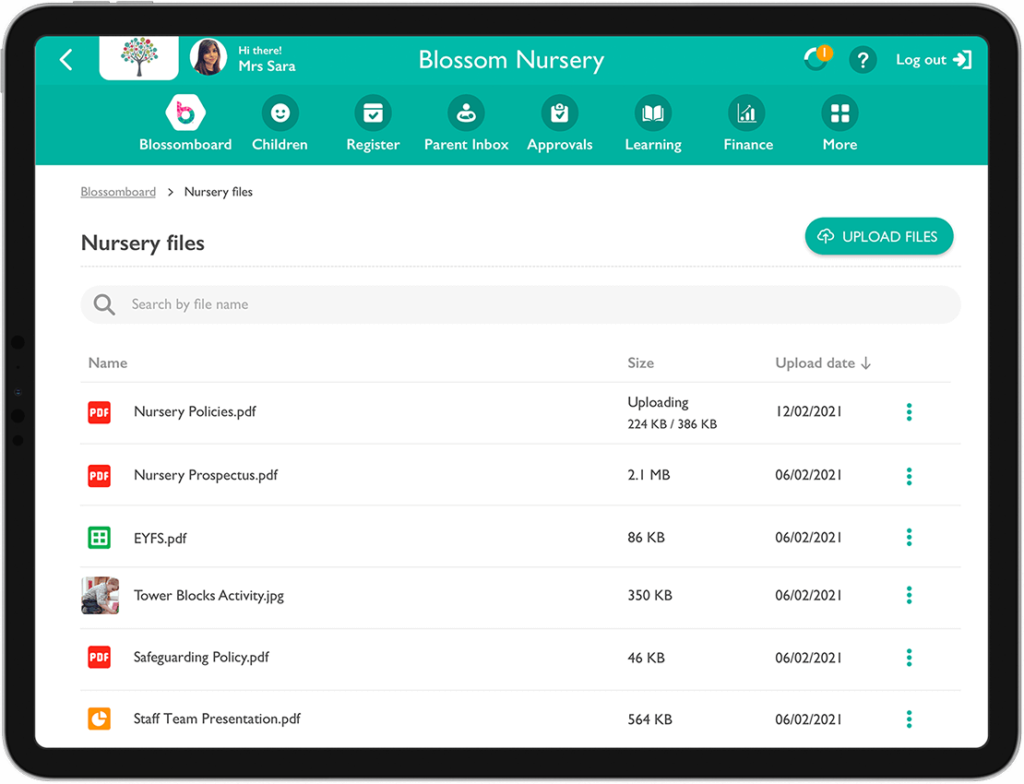Click the Blossomboard hexagon icon

point(185,113)
